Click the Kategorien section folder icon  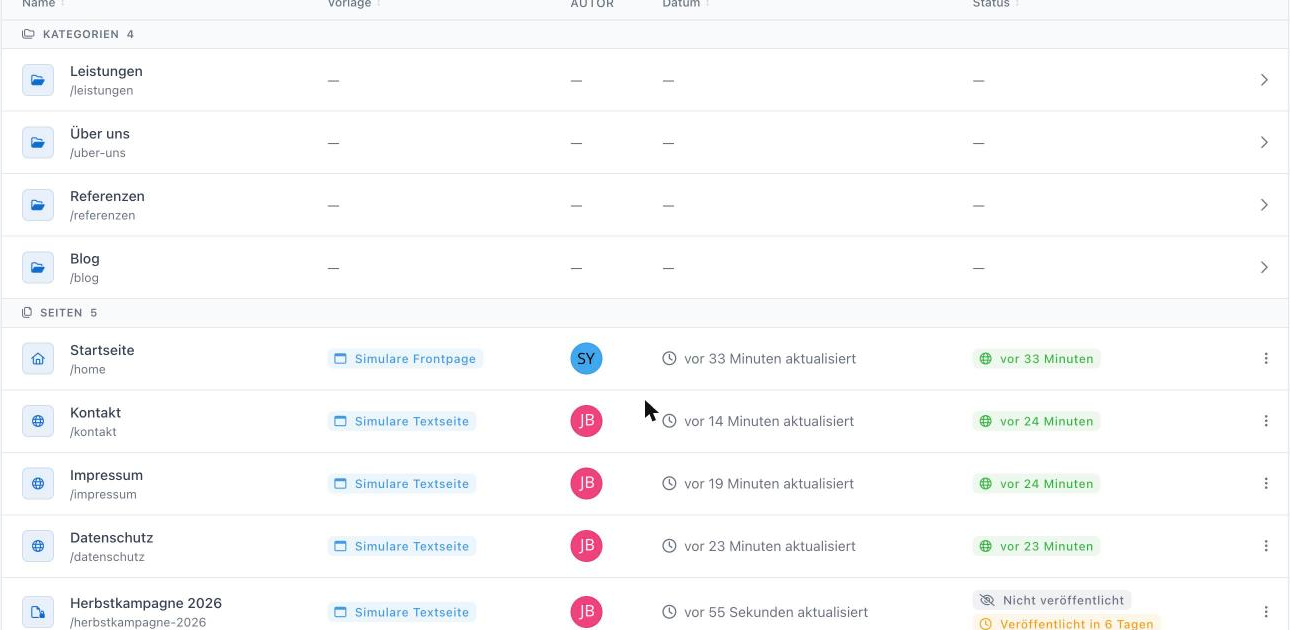coord(28,34)
